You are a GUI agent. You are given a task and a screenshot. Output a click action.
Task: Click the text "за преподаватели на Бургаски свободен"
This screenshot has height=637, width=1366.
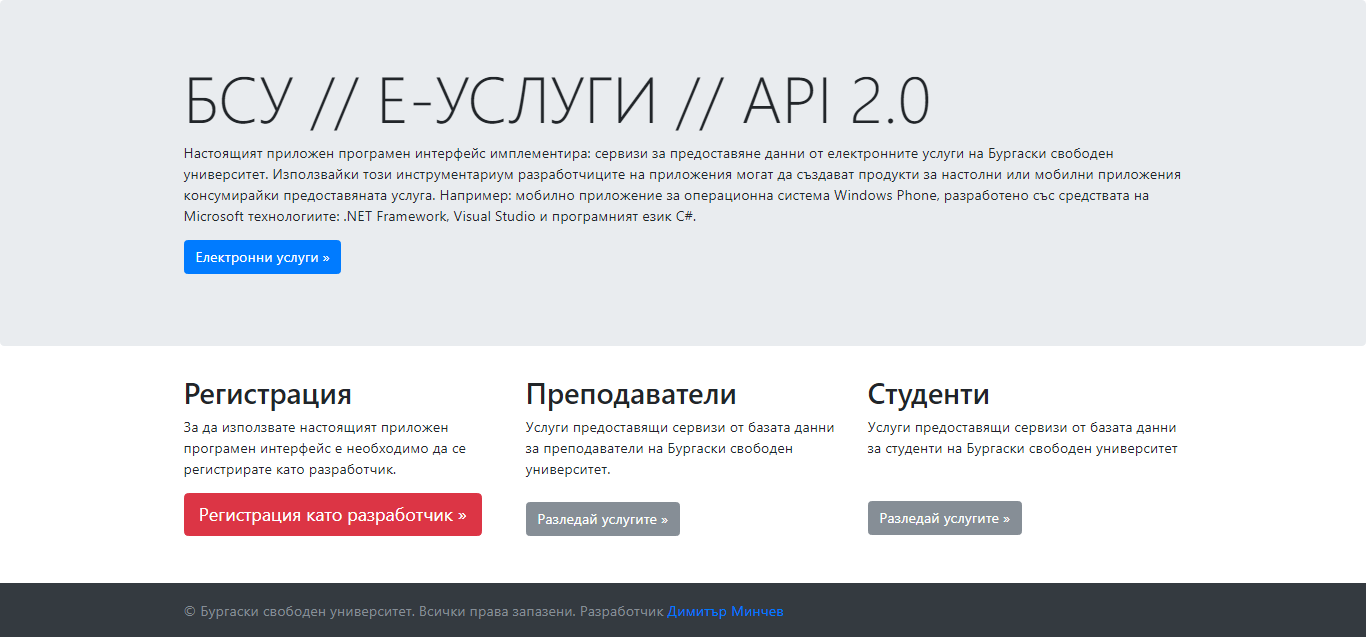(x=659, y=448)
